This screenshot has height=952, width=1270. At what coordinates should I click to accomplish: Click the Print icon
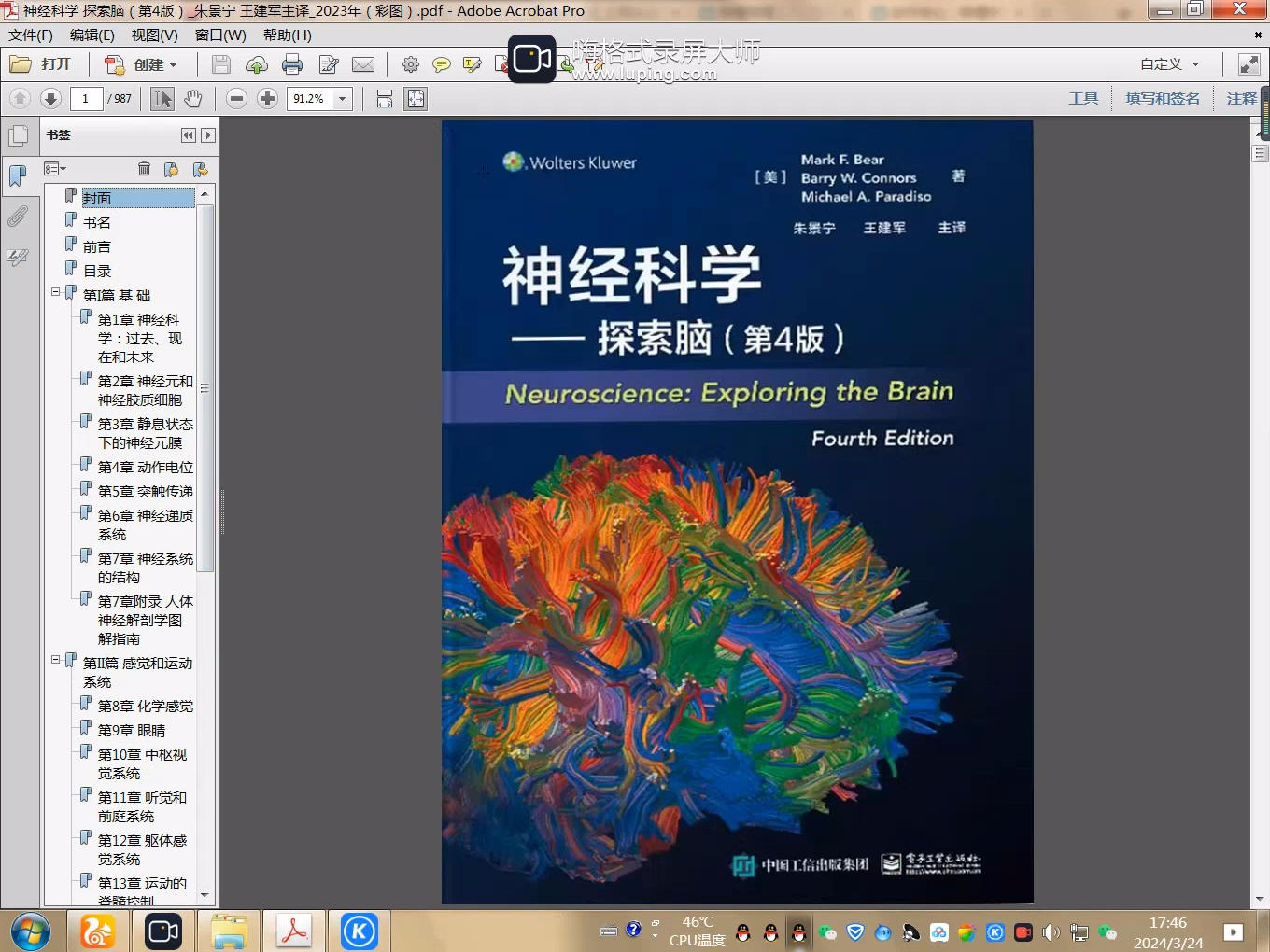click(292, 64)
